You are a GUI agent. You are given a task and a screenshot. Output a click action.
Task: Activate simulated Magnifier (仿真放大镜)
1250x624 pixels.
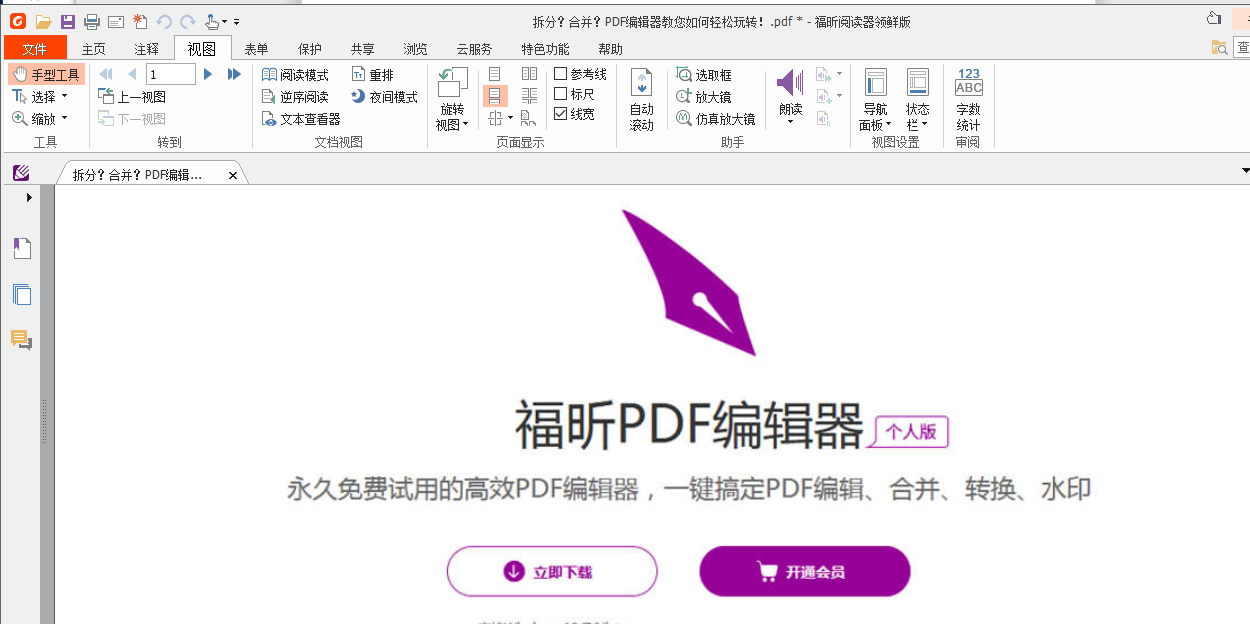tap(715, 119)
